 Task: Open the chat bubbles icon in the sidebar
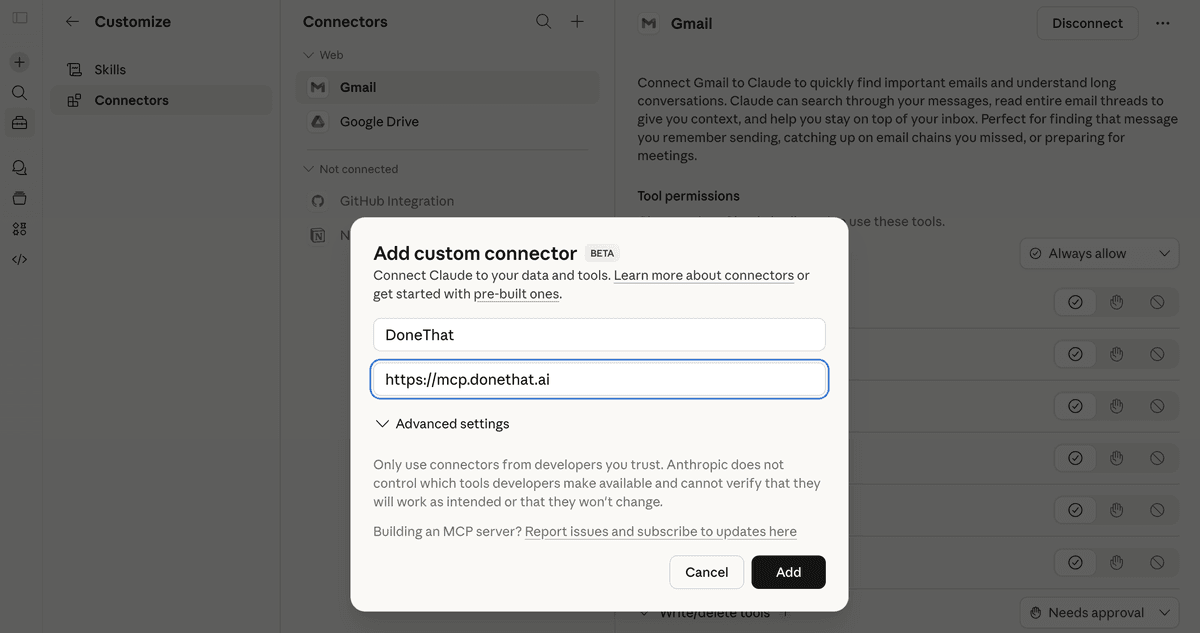pos(18,167)
